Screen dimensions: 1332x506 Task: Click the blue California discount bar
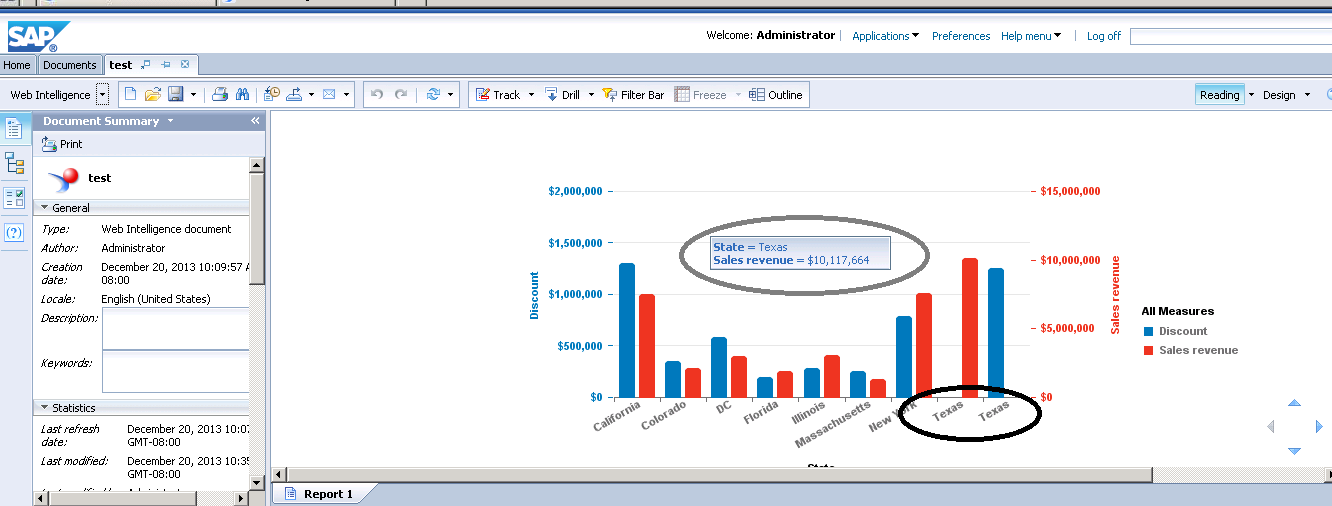point(627,330)
